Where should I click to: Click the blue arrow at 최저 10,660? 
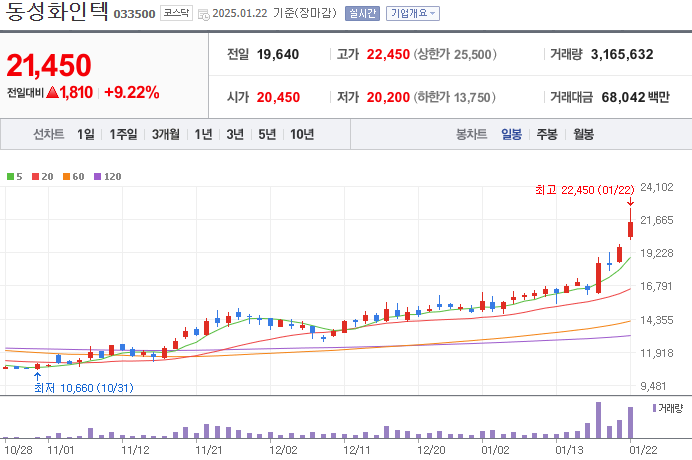(x=38, y=376)
